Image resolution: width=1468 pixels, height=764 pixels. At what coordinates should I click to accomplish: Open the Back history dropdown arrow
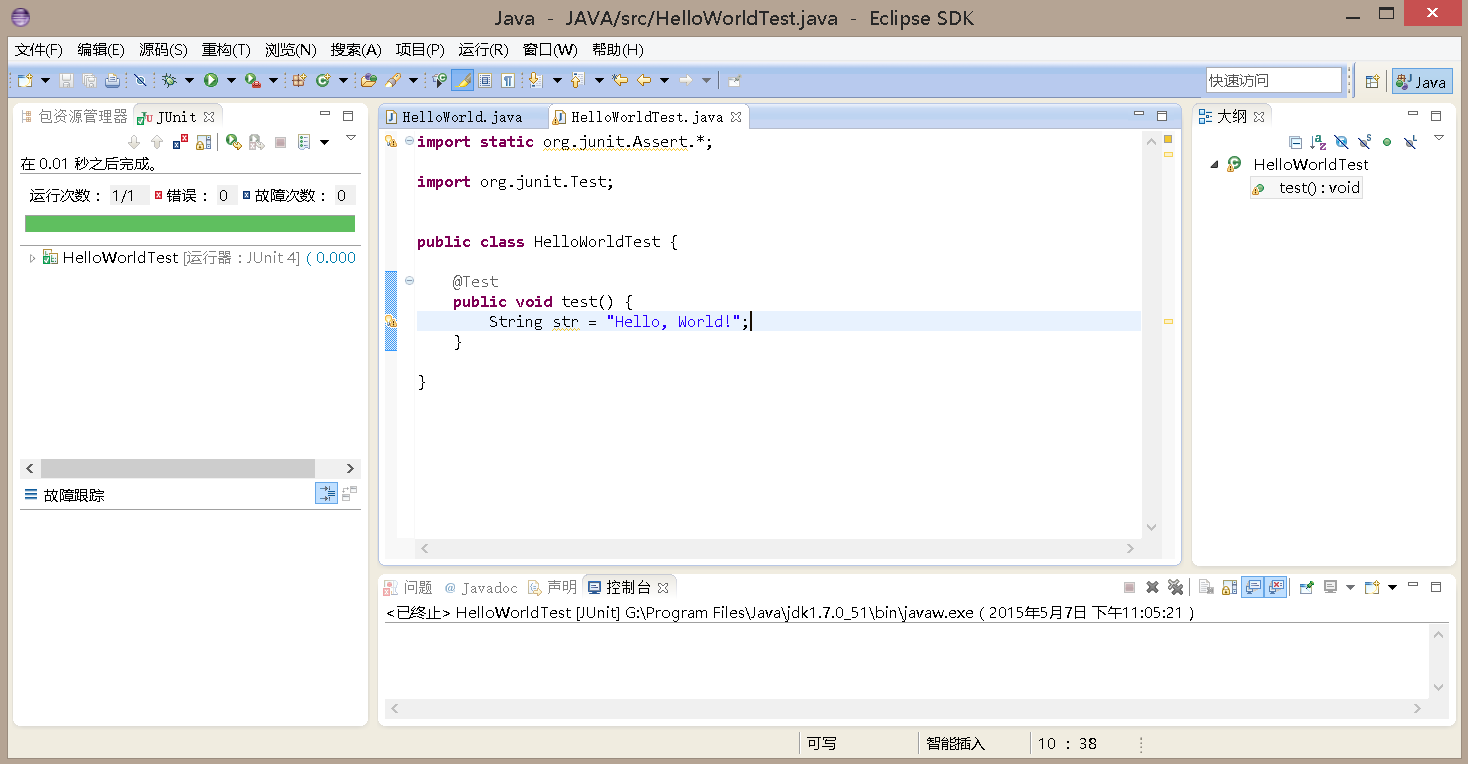[663, 80]
